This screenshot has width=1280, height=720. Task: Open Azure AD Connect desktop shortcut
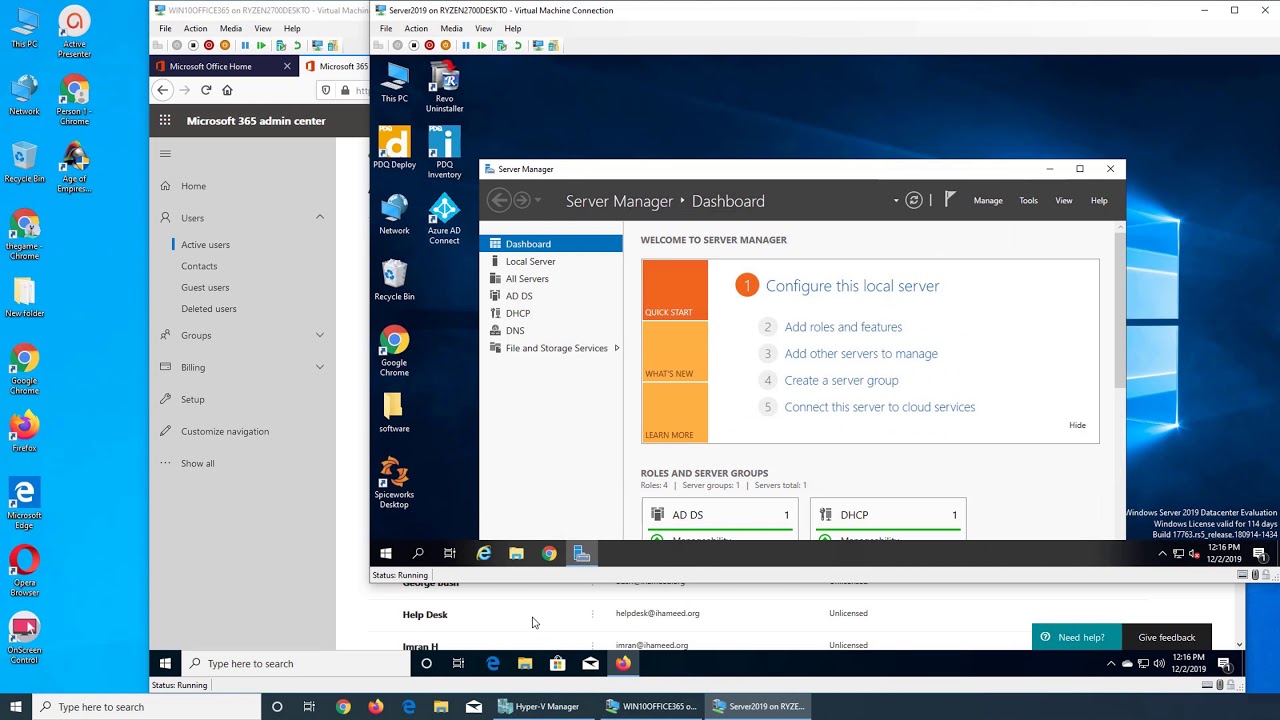coord(444,219)
